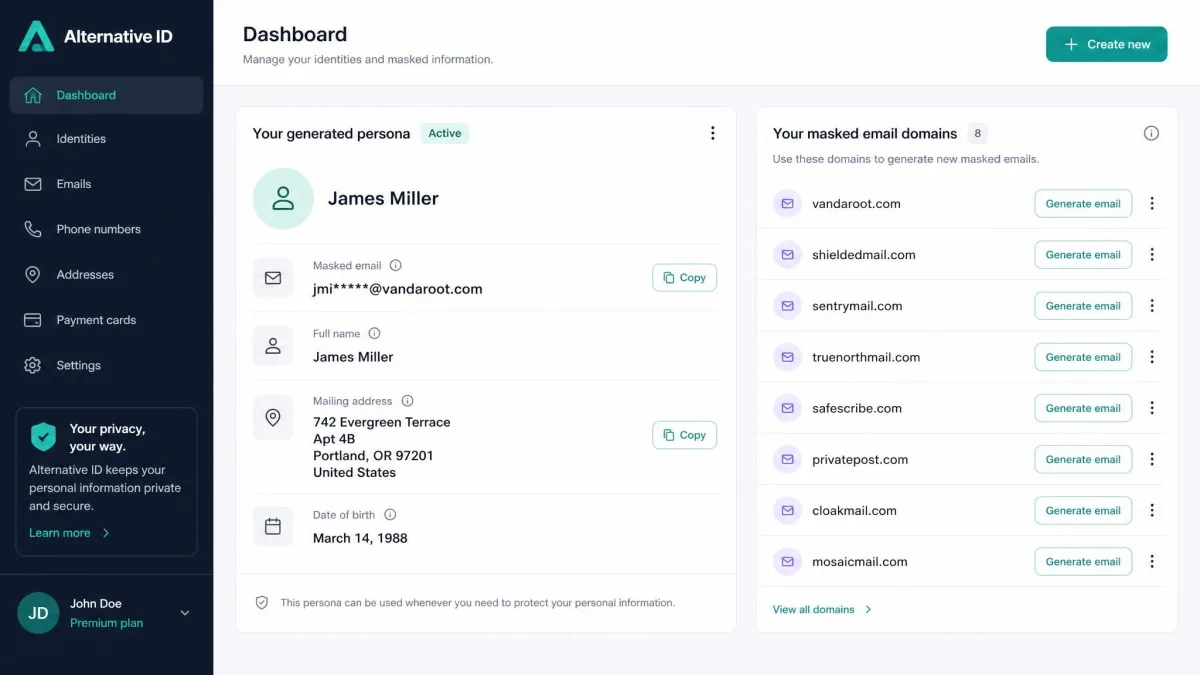Viewport: 1200px width, 675px height.
Task: Click the info icon beside Mailing address
Action: click(x=407, y=401)
